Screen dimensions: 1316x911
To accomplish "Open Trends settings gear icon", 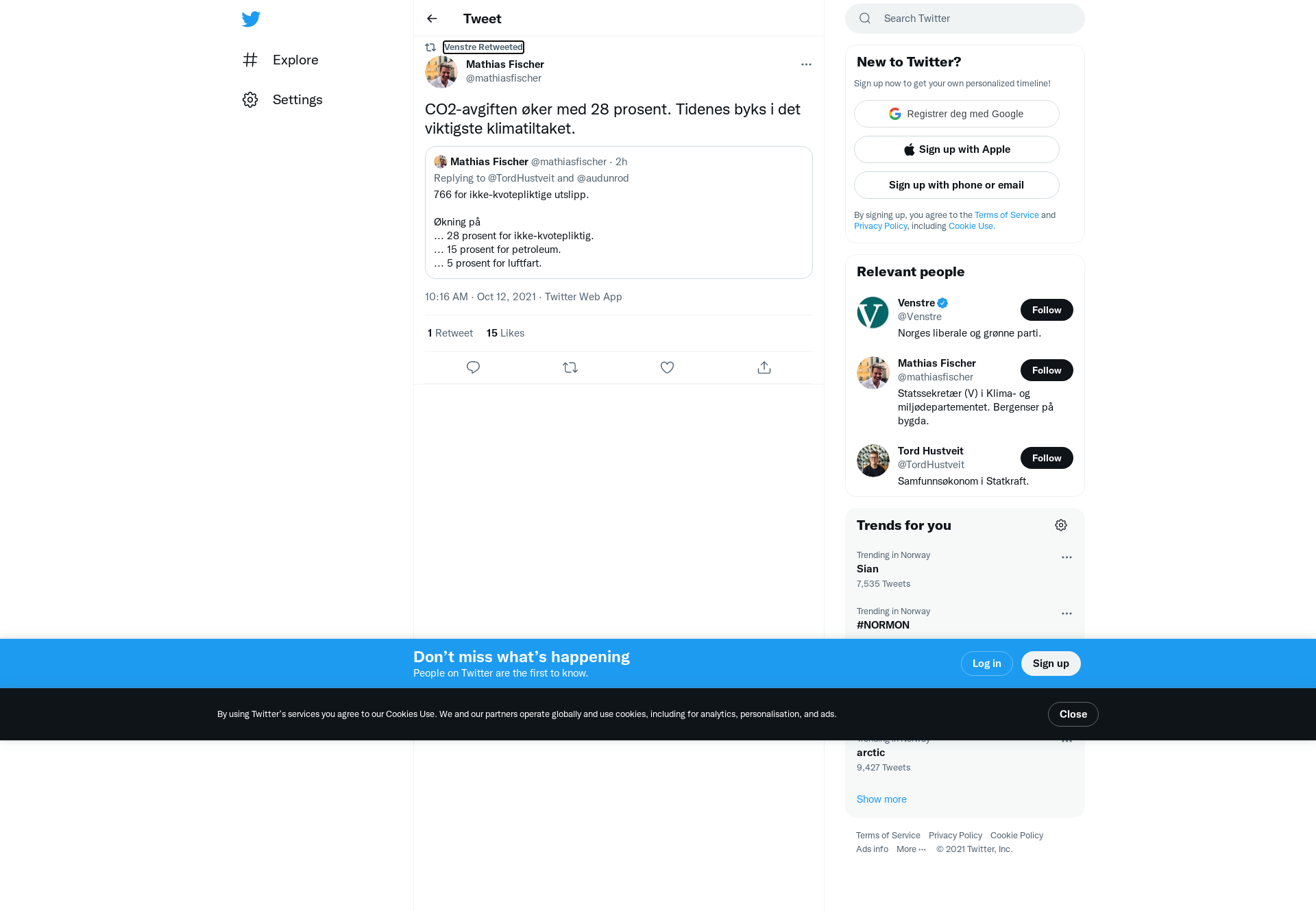I will 1061,525.
